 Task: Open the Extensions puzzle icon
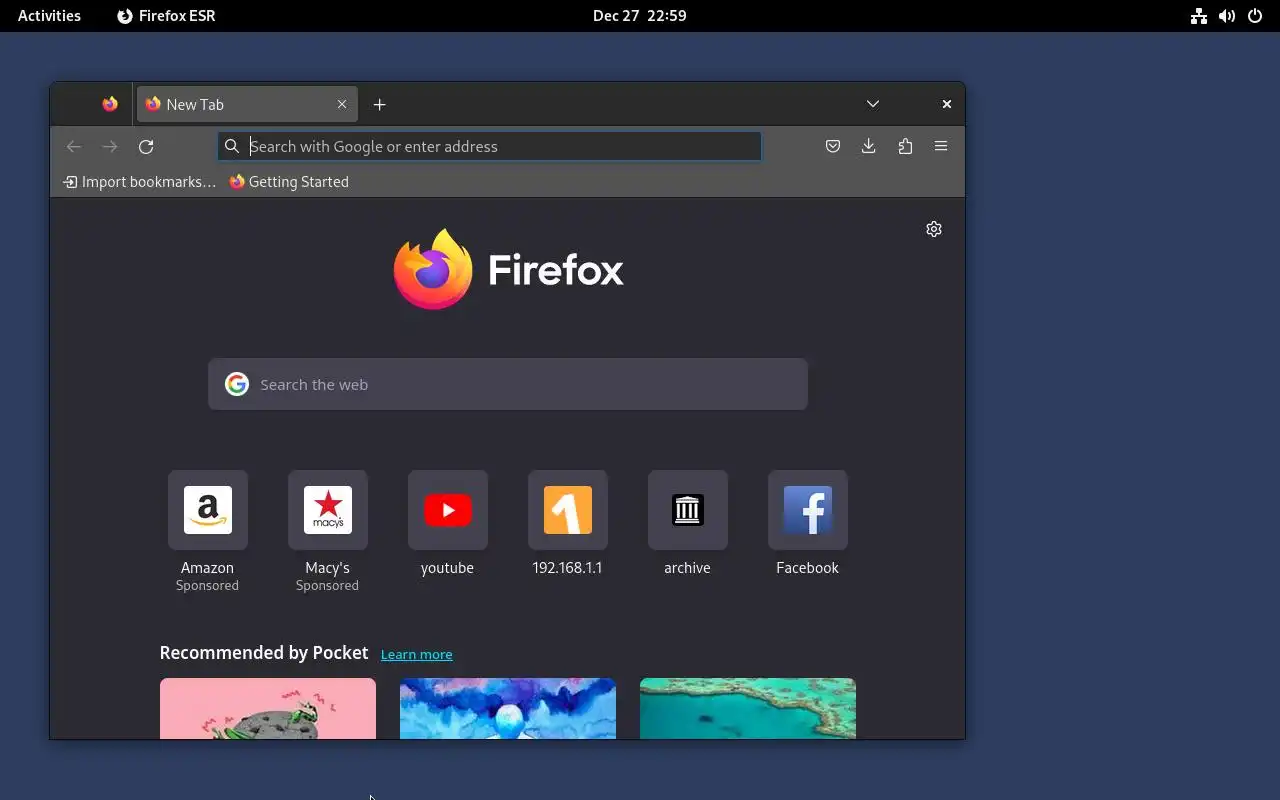pos(905,146)
